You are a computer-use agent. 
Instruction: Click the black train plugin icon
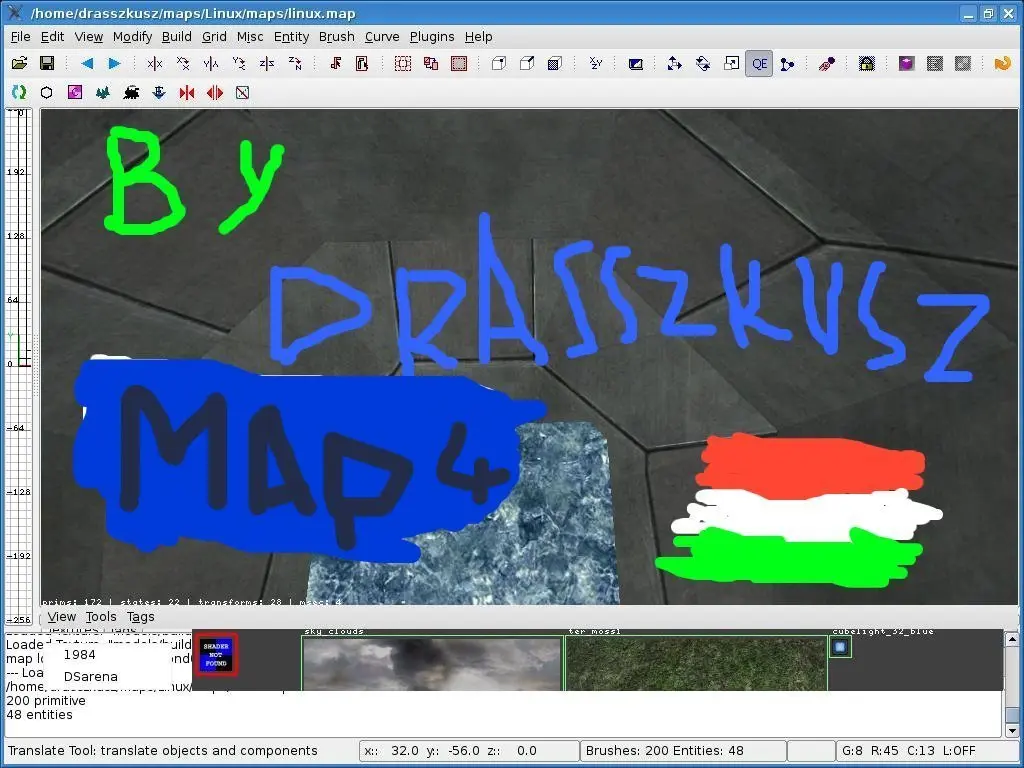(x=130, y=92)
